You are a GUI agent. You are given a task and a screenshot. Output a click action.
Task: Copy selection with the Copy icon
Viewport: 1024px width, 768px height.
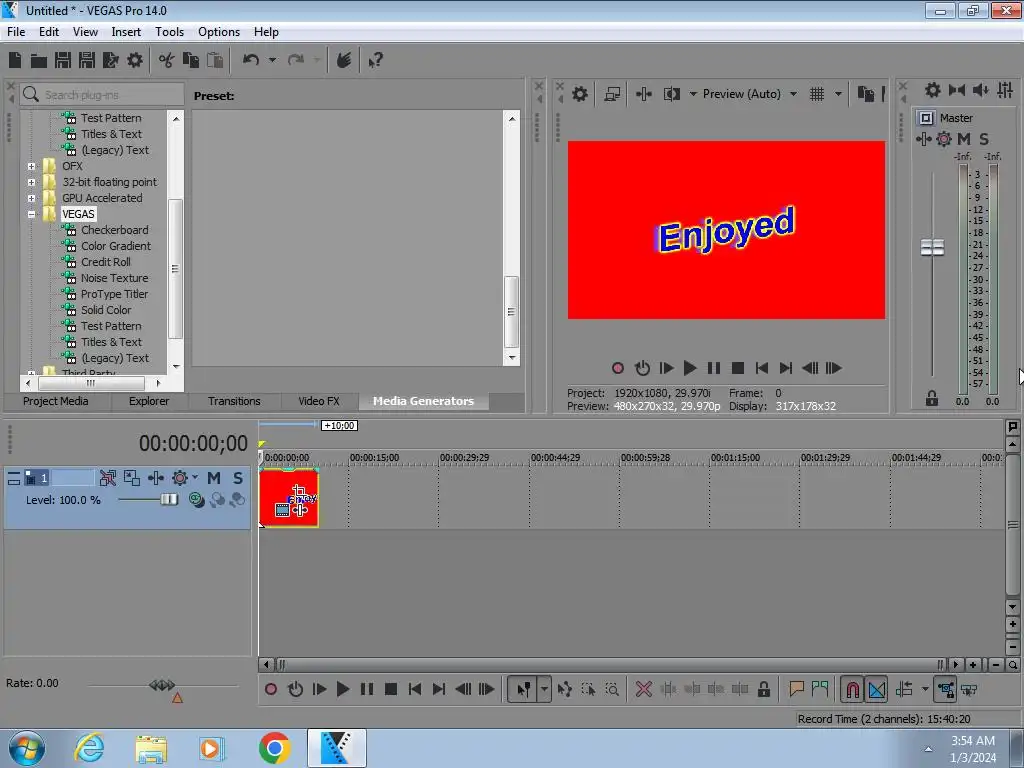point(191,60)
